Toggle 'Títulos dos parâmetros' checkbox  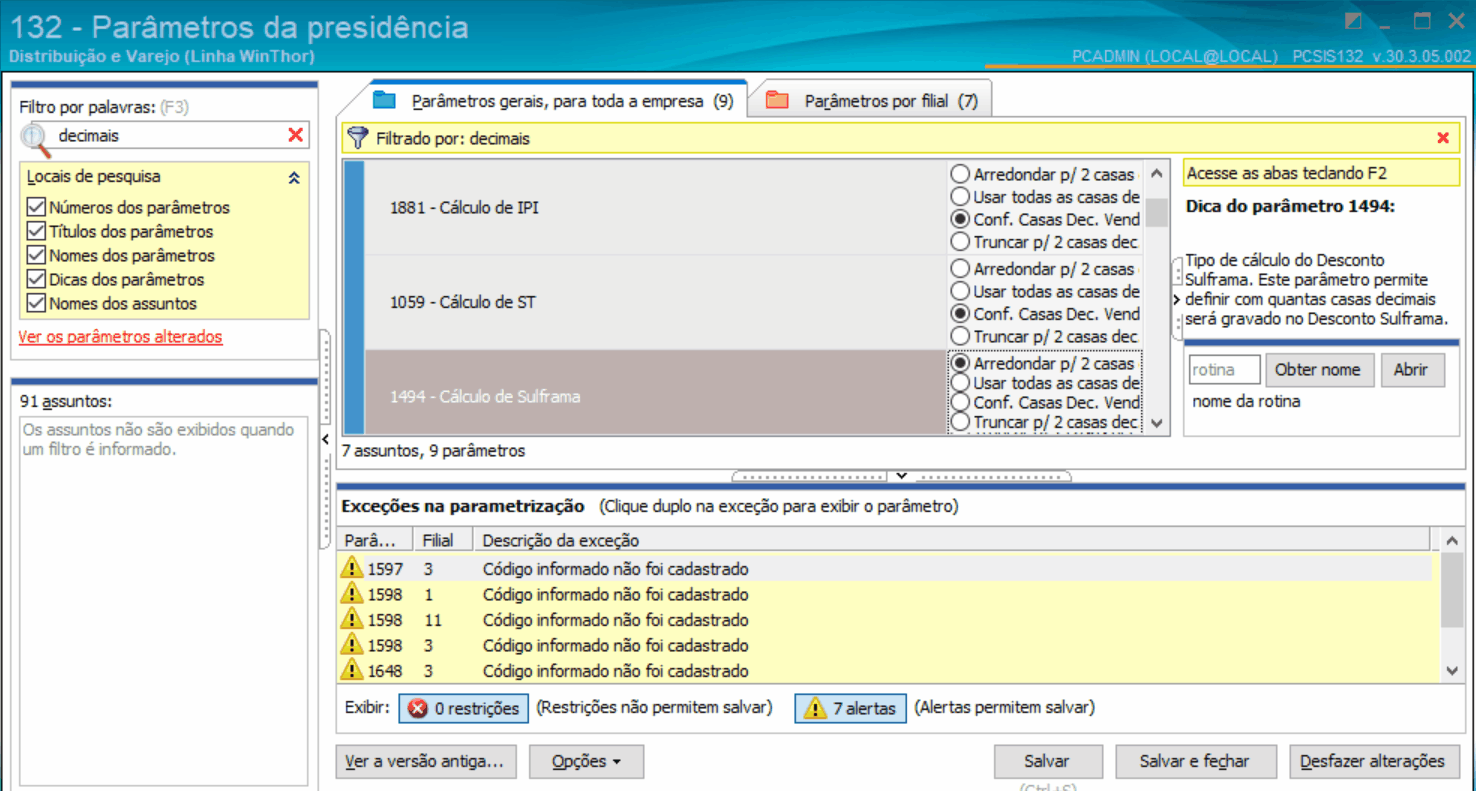(37, 231)
